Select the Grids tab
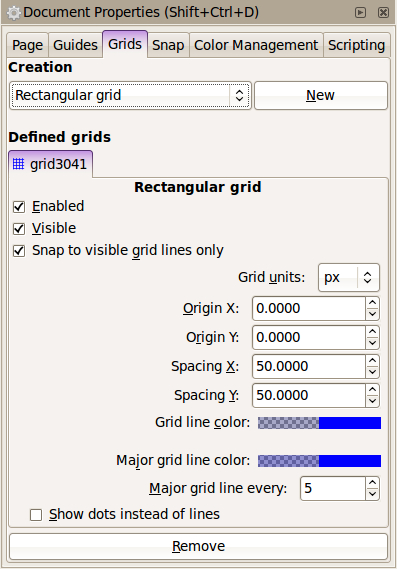The height and width of the screenshot is (569, 397). click(125, 44)
